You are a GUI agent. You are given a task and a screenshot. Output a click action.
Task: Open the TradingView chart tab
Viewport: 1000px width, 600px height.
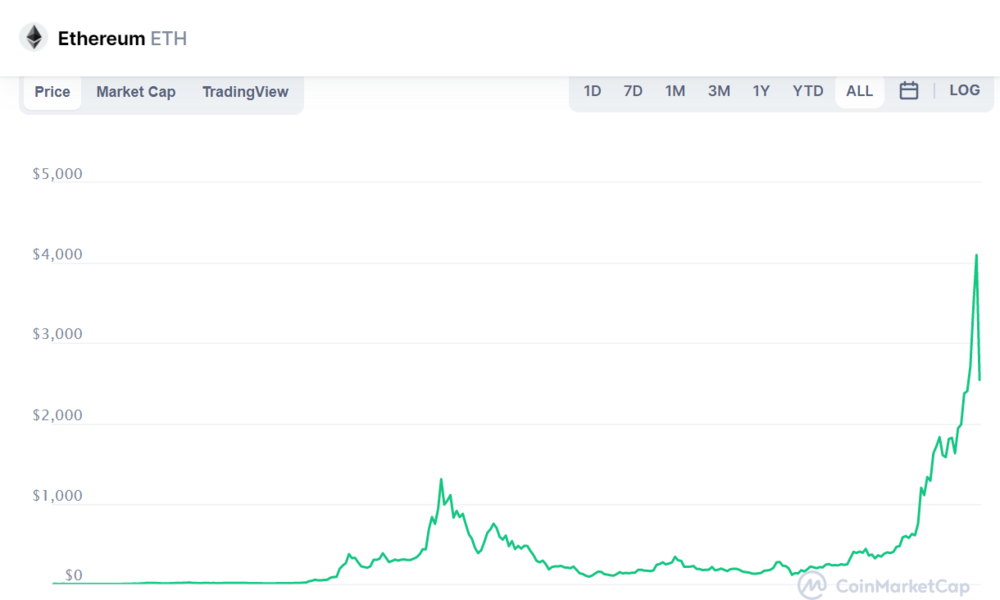tap(246, 92)
